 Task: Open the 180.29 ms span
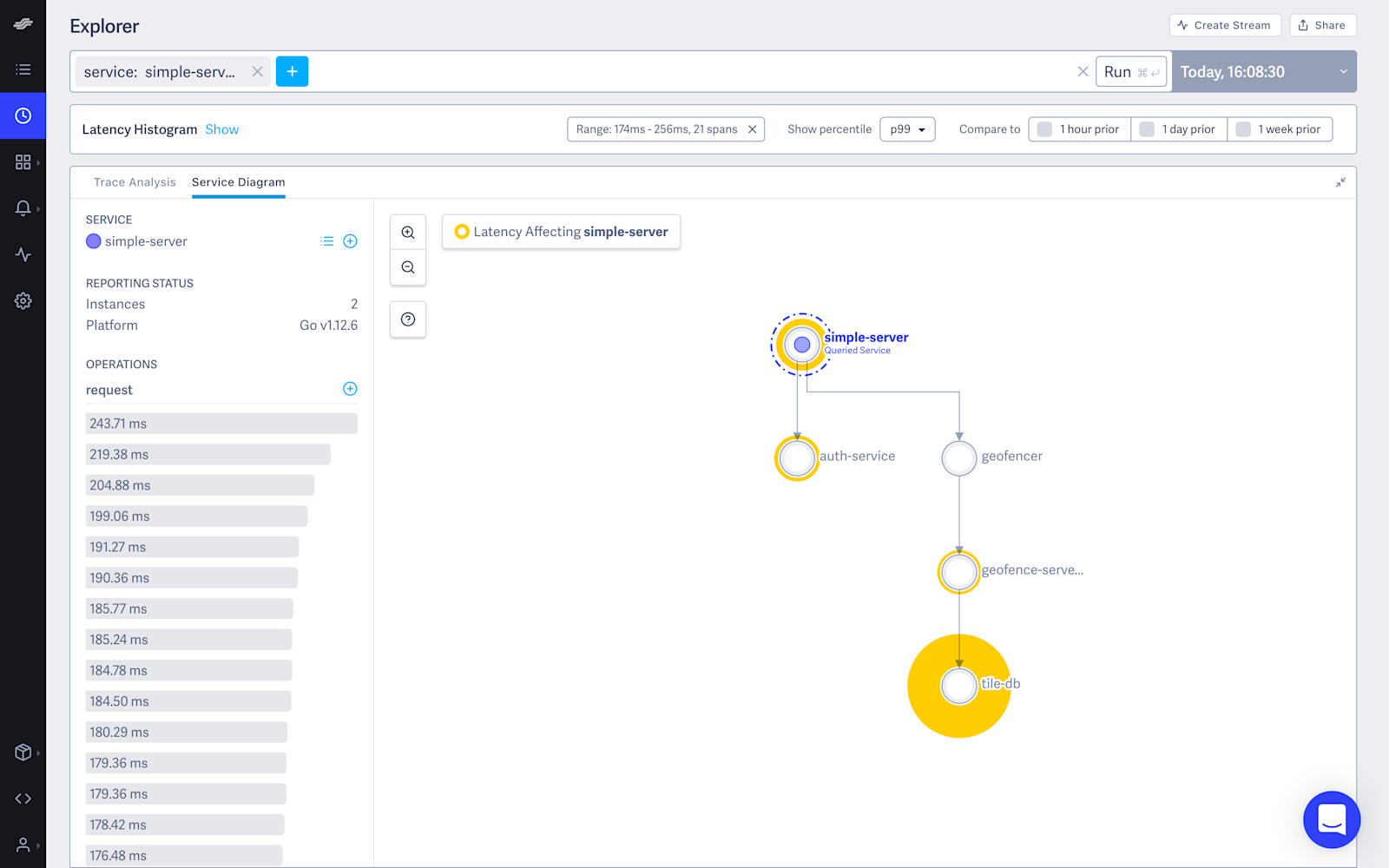coord(187,732)
